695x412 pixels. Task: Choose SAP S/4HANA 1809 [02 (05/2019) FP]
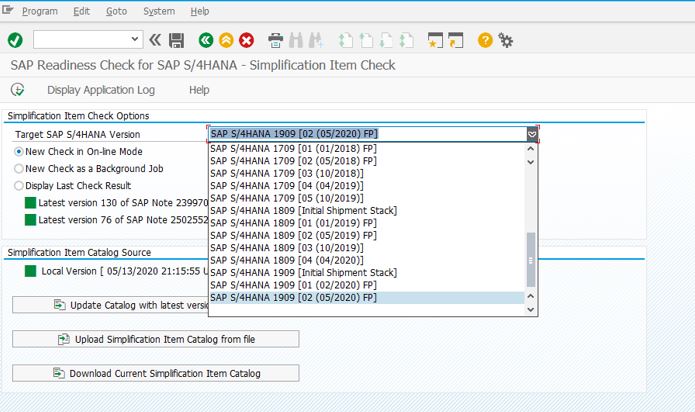[367, 235]
